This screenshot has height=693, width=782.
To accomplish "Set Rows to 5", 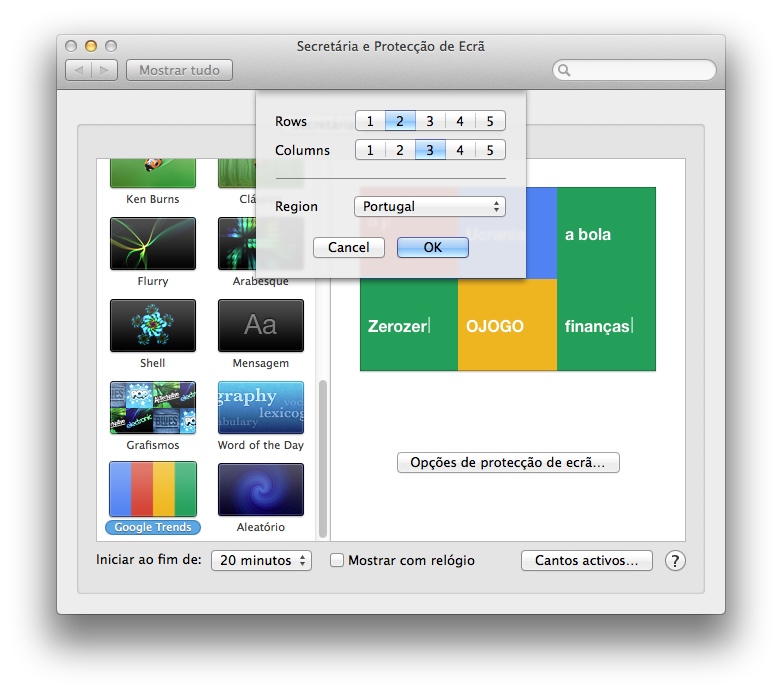I will click(490, 121).
